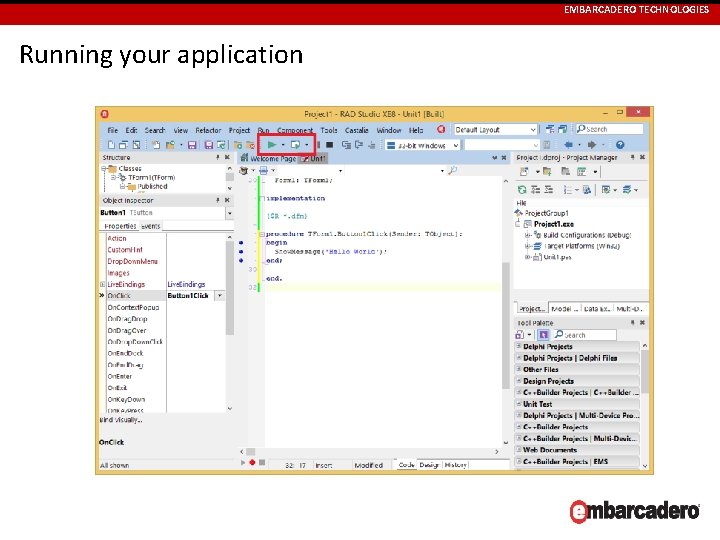Switch to the Events tab in Object Inspector
720x540 pixels.
pyautogui.click(x=151, y=226)
